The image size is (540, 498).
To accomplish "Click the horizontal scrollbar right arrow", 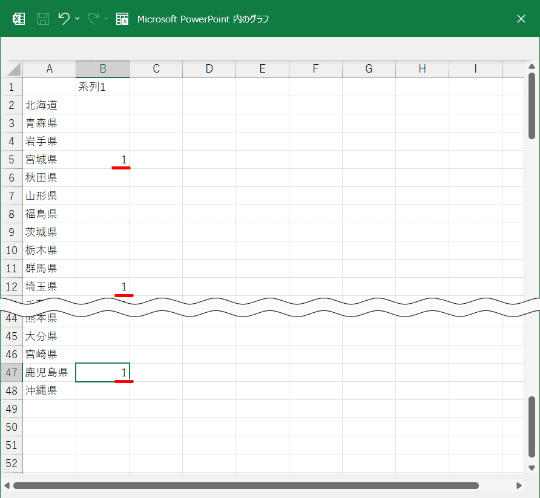I will (519, 486).
